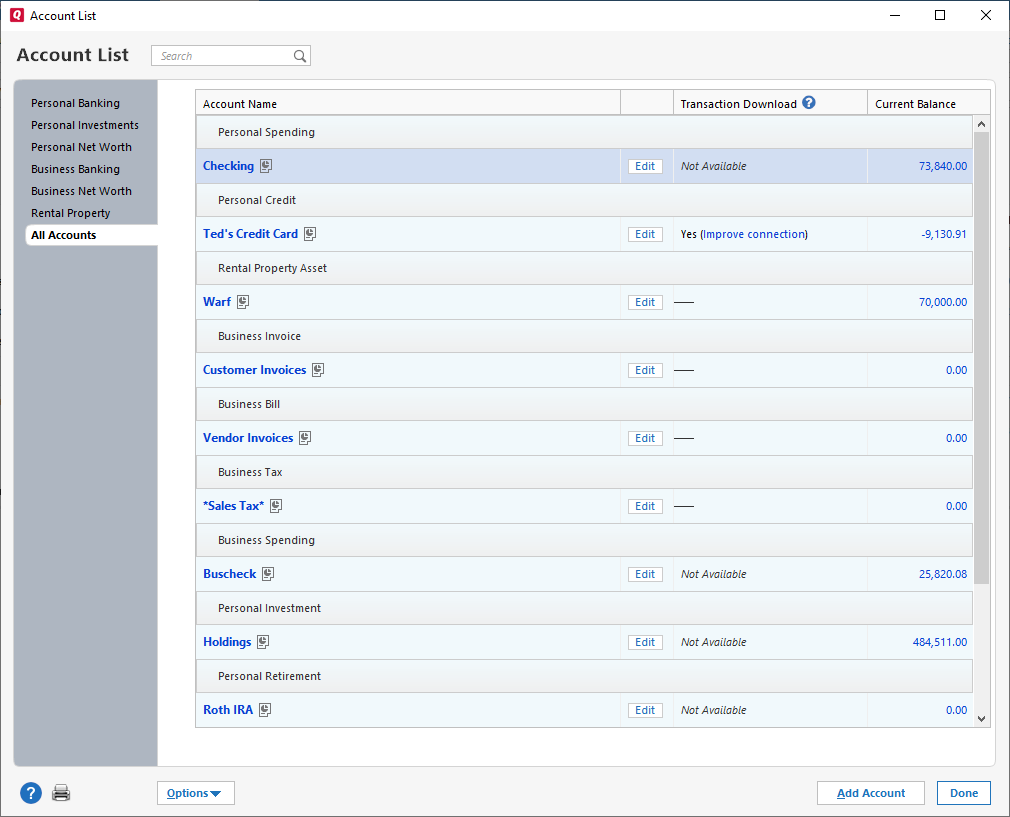Click inside the Search field
This screenshot has width=1010, height=817.
click(x=220, y=56)
